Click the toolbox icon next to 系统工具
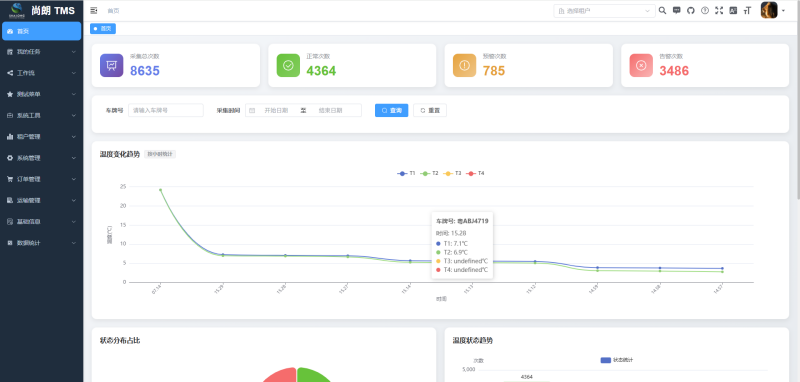The image size is (800, 382). [10, 115]
